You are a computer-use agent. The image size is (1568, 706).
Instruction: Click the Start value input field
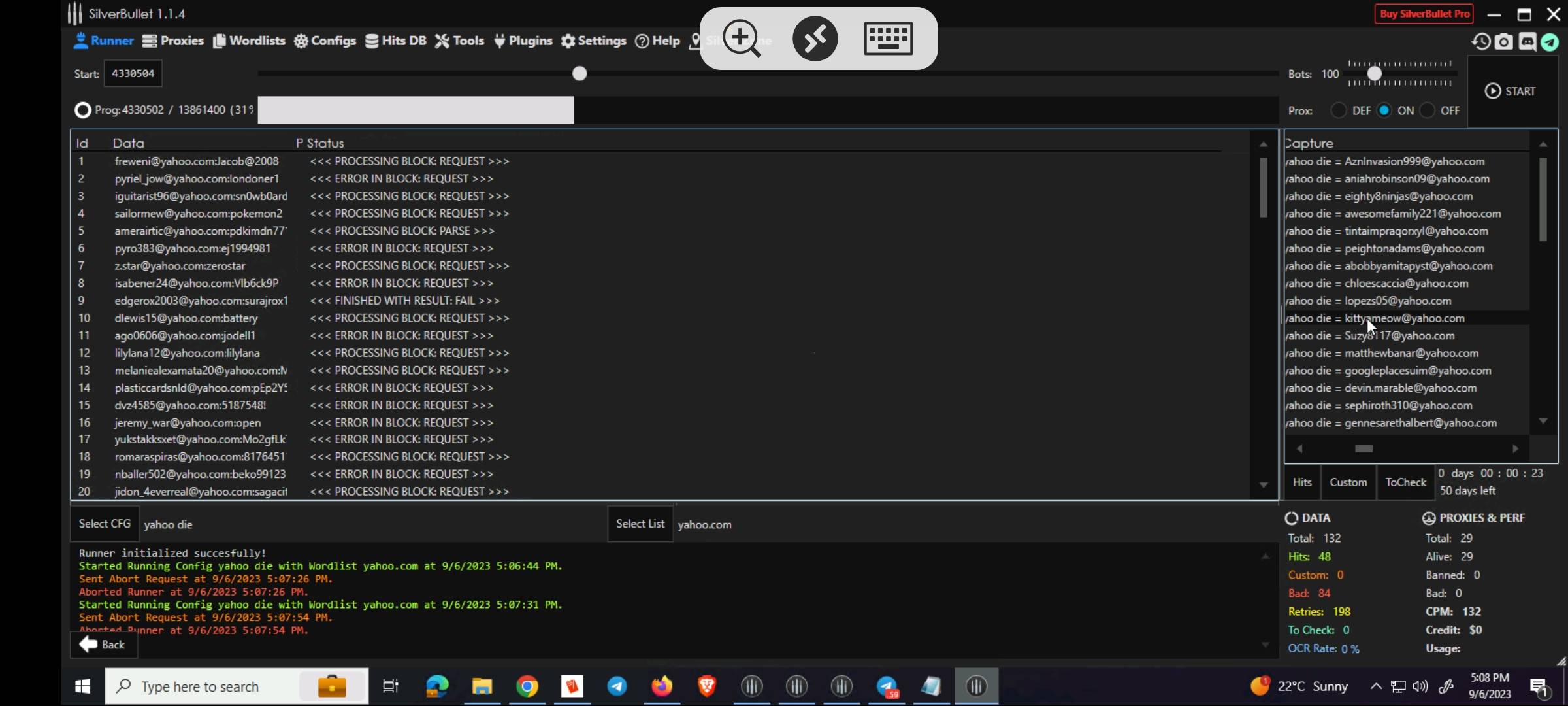coord(133,73)
